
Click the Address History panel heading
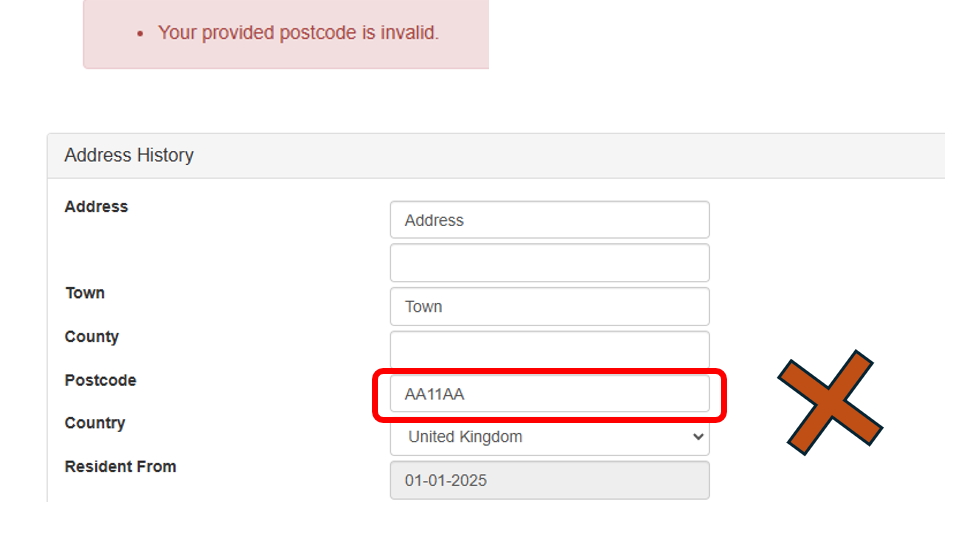129,156
